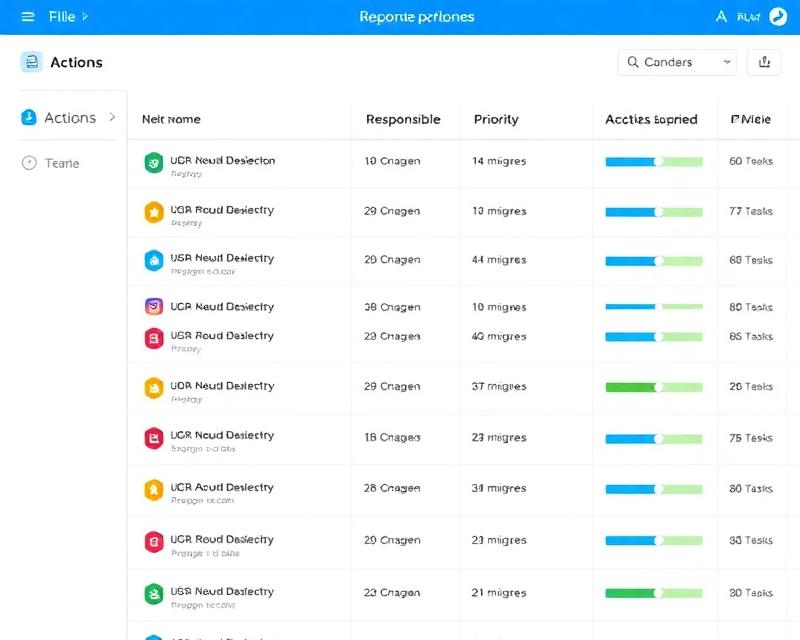Click the export icon button beside the search box
The image size is (800, 640).
pos(764,62)
